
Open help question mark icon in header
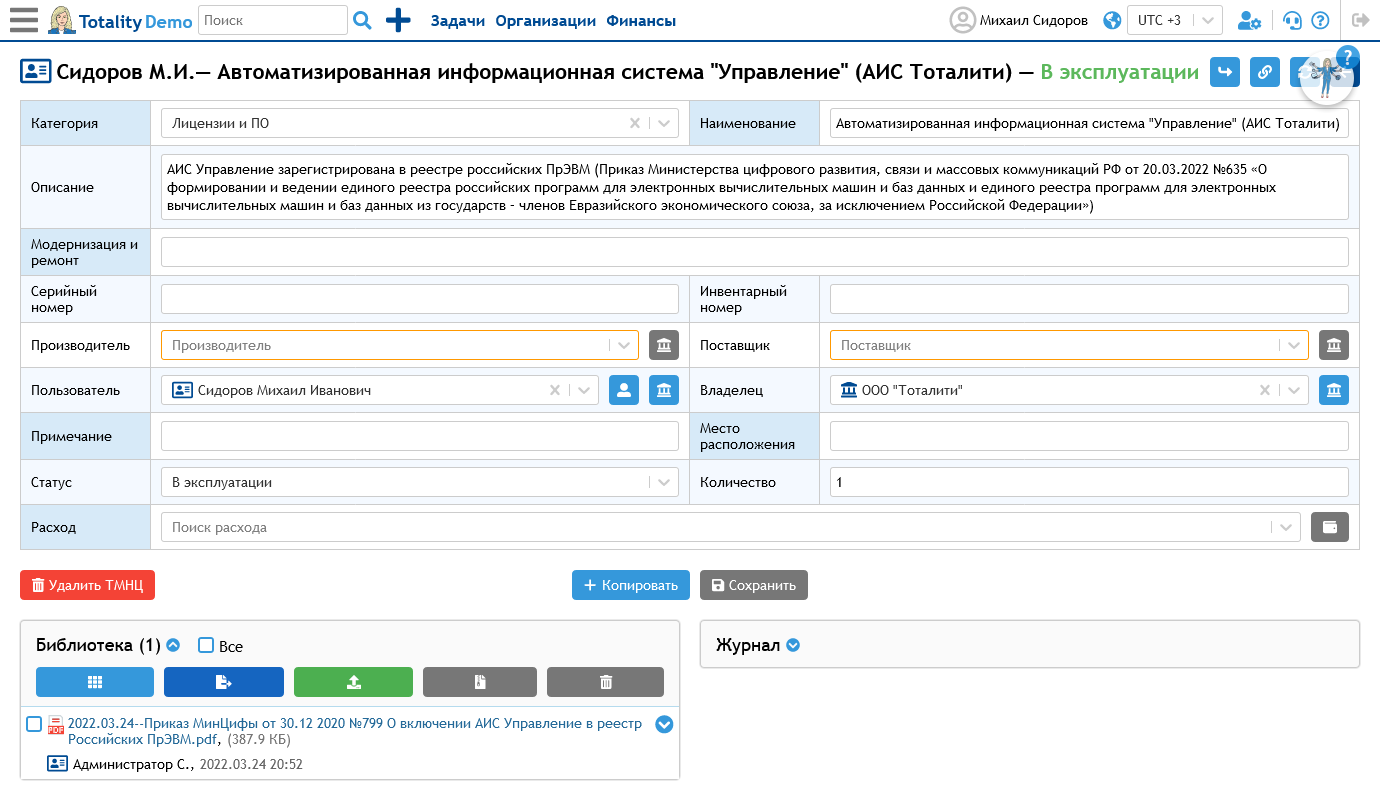coord(1320,20)
